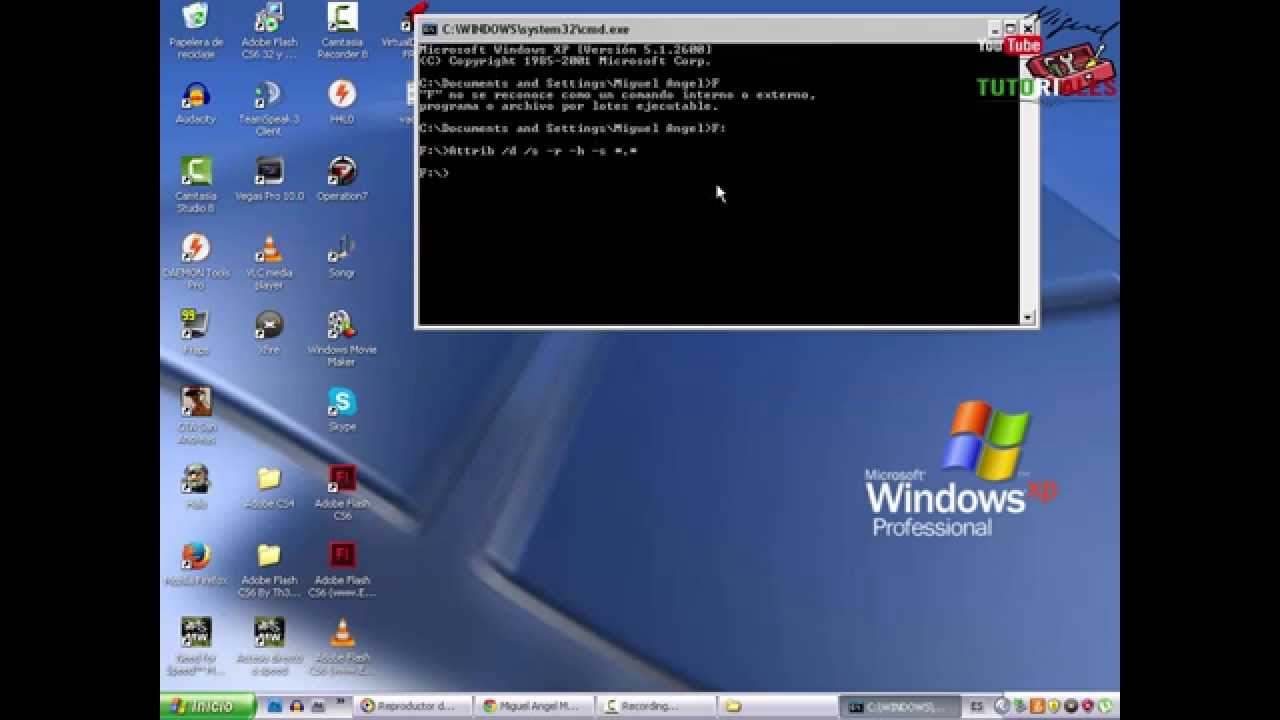
Task: Switch to Miguel Angel M... Chrome taskbar button
Action: tap(535, 706)
